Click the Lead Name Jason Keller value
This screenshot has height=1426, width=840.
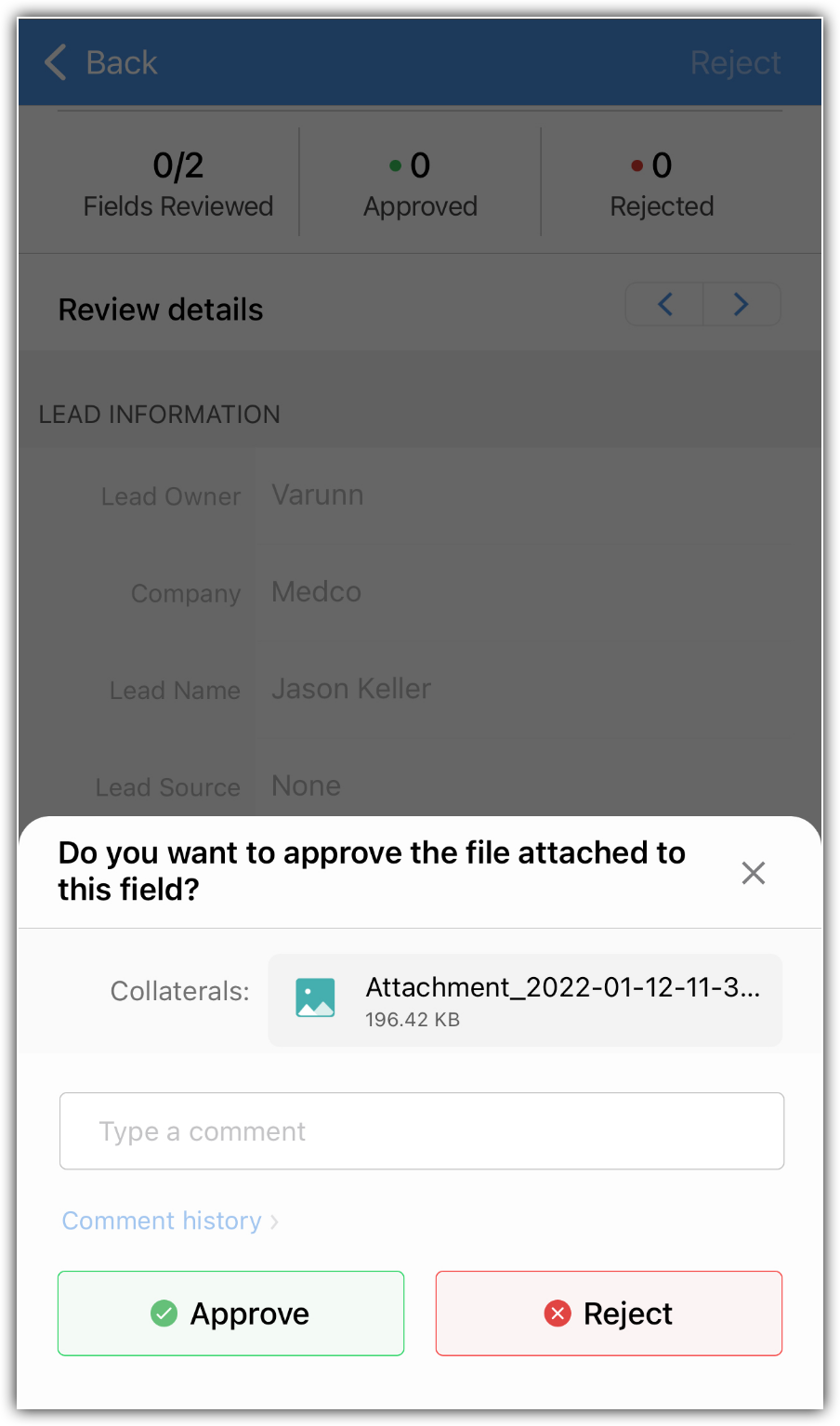(351, 689)
